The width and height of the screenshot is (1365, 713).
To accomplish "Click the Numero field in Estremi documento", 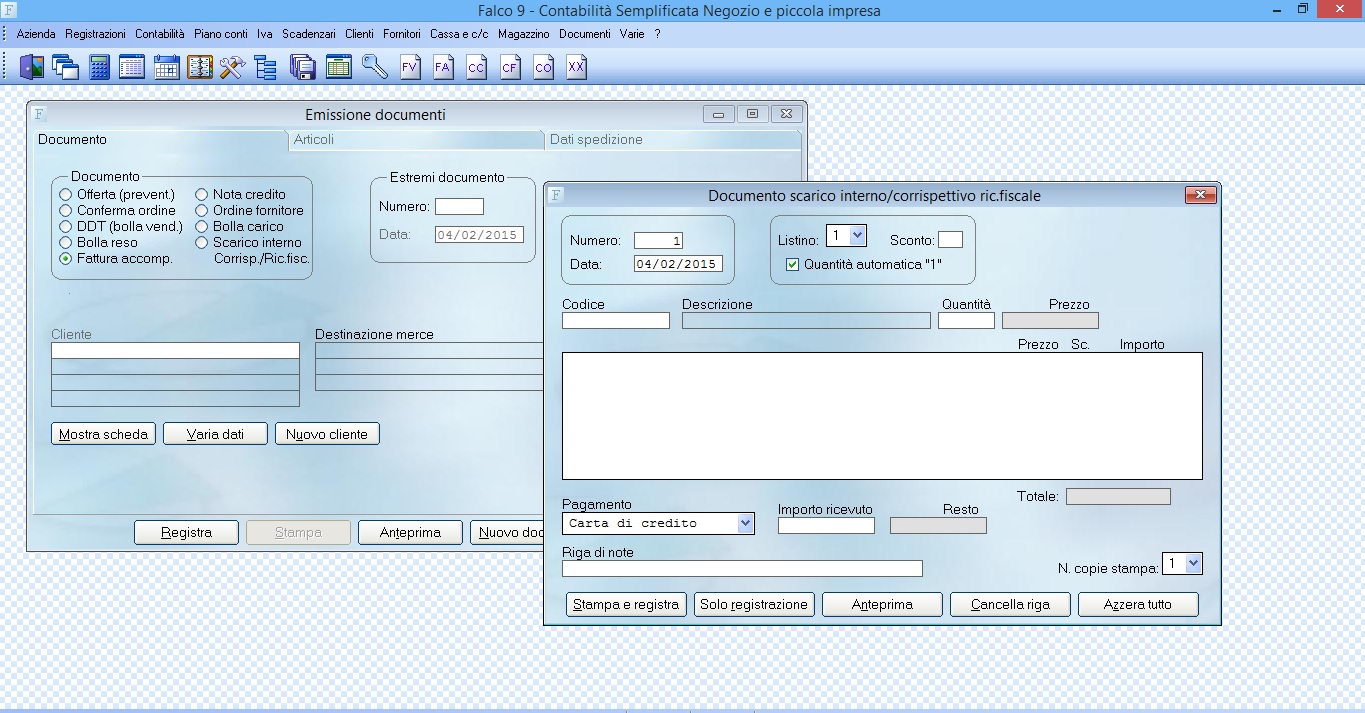I will coord(459,207).
